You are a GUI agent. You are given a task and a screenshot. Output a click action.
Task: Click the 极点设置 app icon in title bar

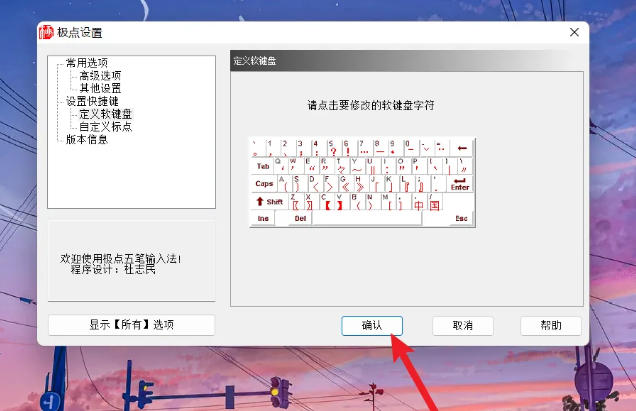click(46, 32)
